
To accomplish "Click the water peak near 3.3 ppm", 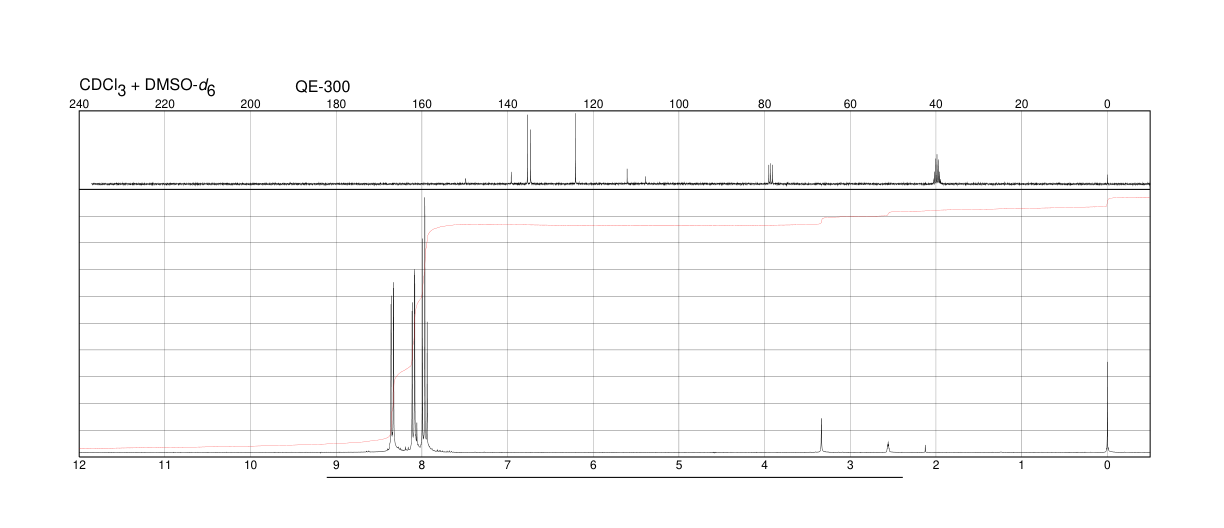I will (821, 435).
